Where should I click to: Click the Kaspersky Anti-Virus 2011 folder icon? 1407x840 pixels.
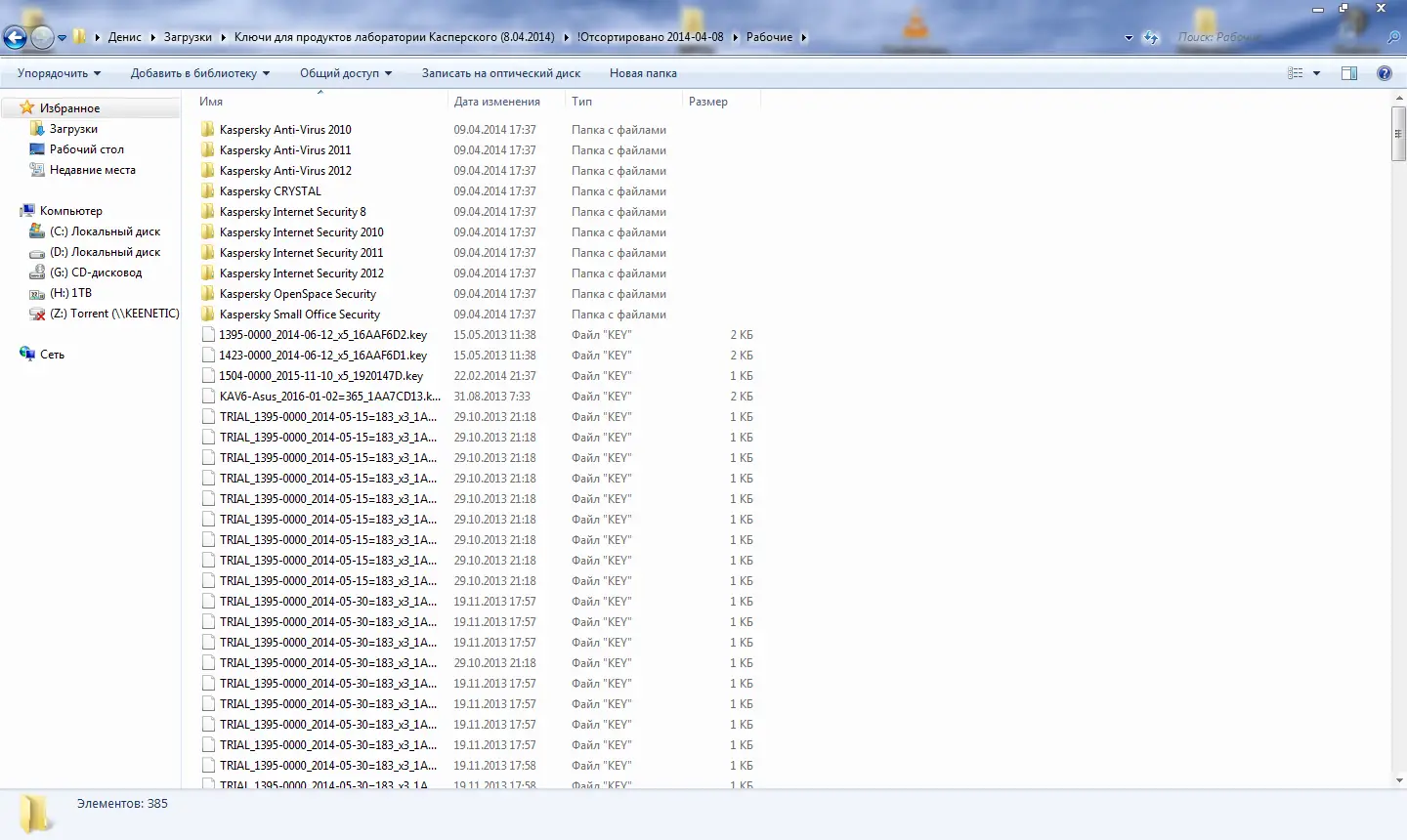click(208, 149)
